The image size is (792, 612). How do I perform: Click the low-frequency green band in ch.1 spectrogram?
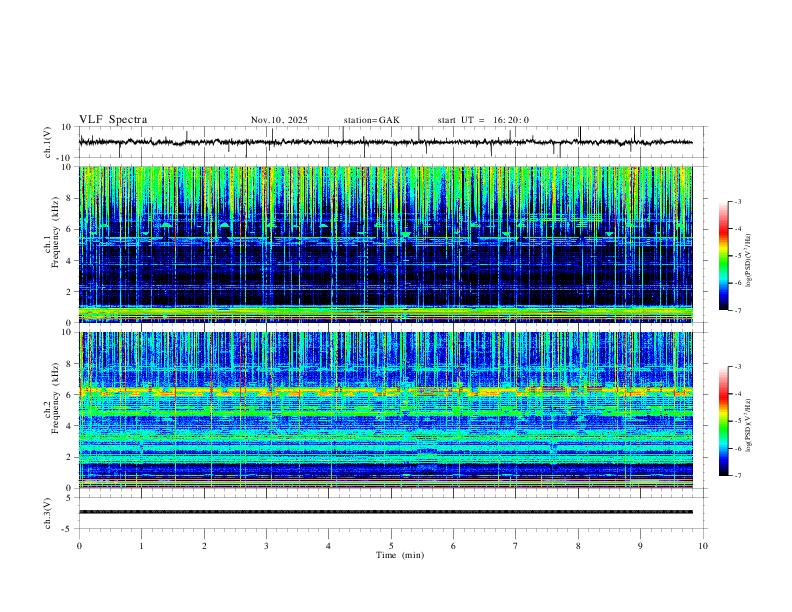385,313
